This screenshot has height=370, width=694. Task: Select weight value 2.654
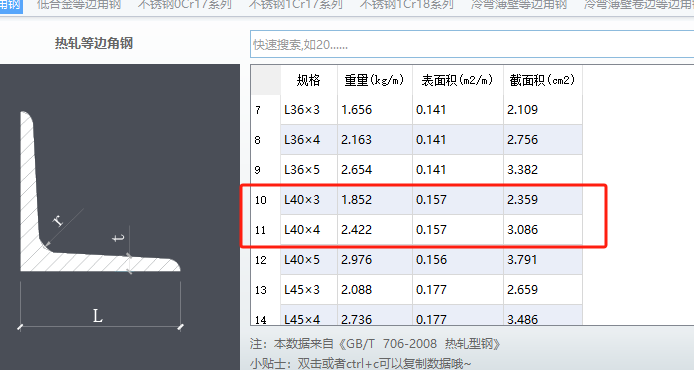(x=375, y=170)
